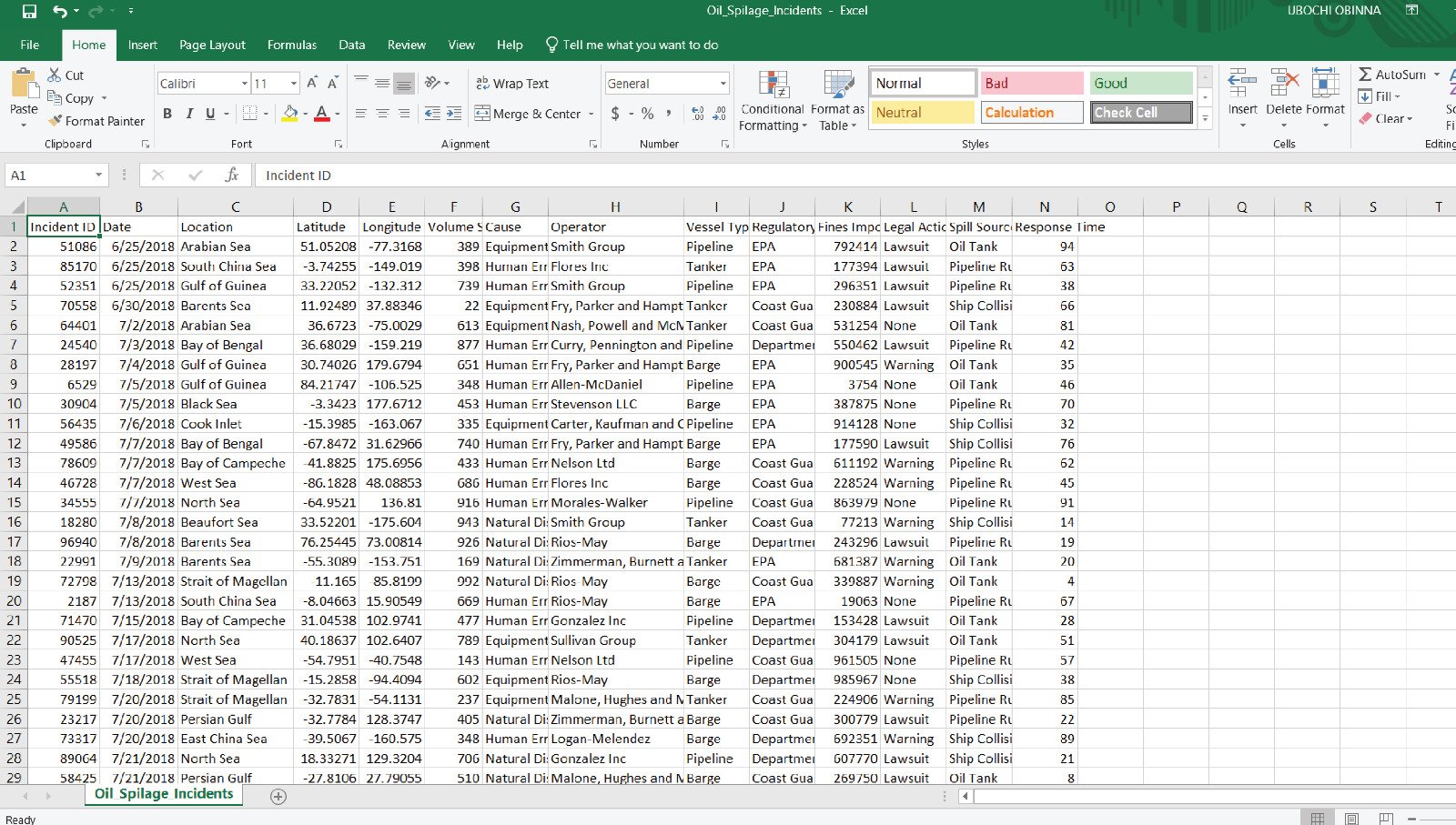Viewport: 1456px width, 825px height.
Task: Toggle Align Right for the cell
Action: point(404,114)
